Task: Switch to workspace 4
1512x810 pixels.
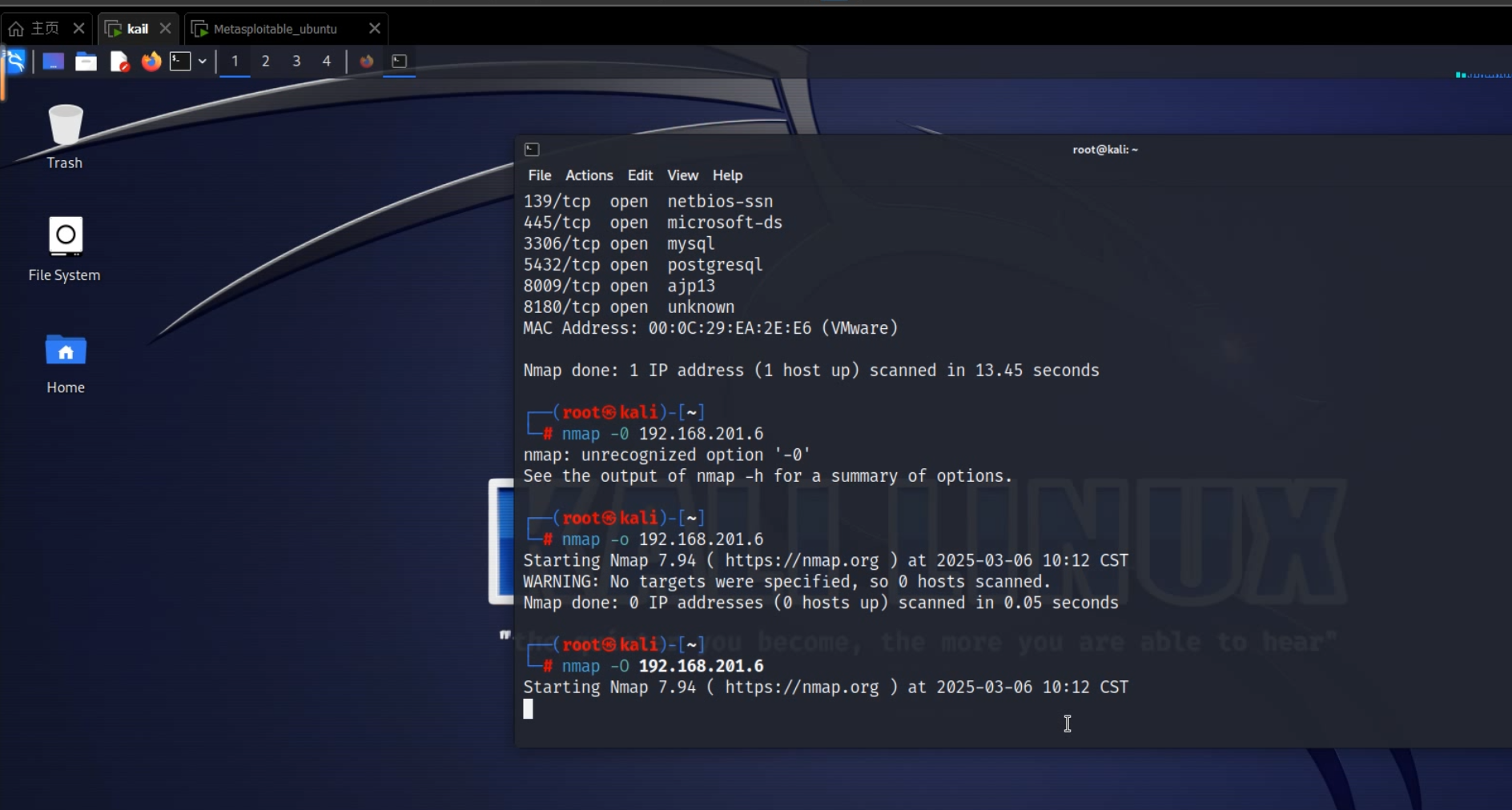Action: [x=327, y=61]
